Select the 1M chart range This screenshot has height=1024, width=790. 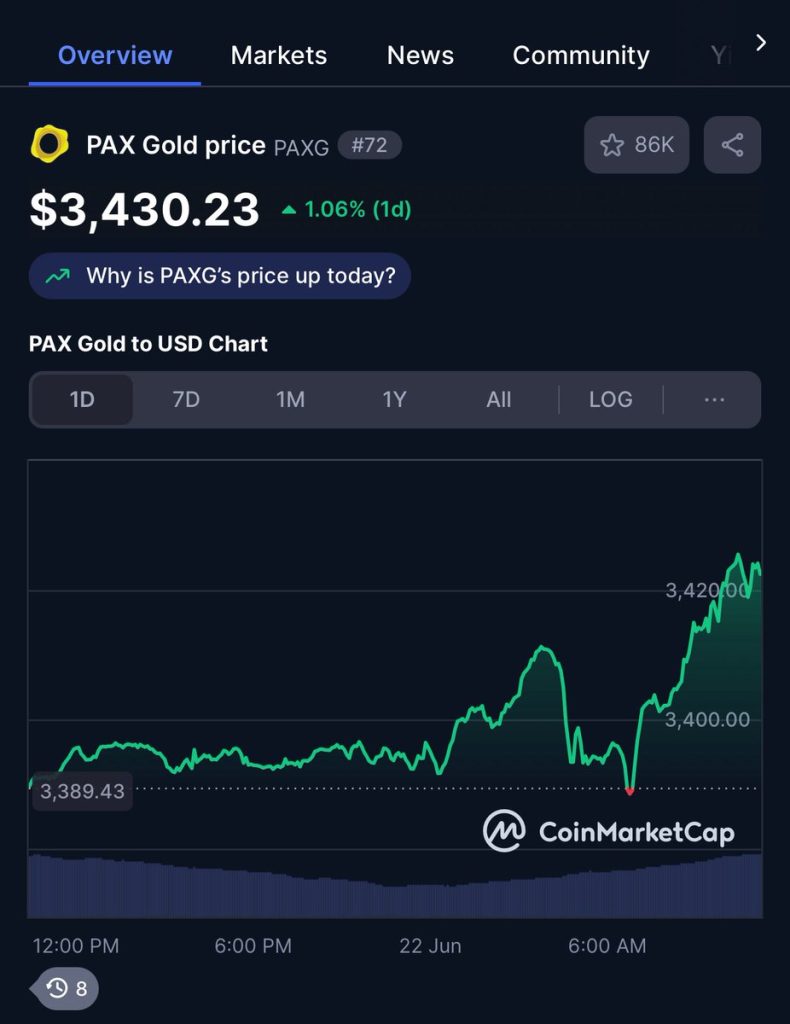[291, 399]
